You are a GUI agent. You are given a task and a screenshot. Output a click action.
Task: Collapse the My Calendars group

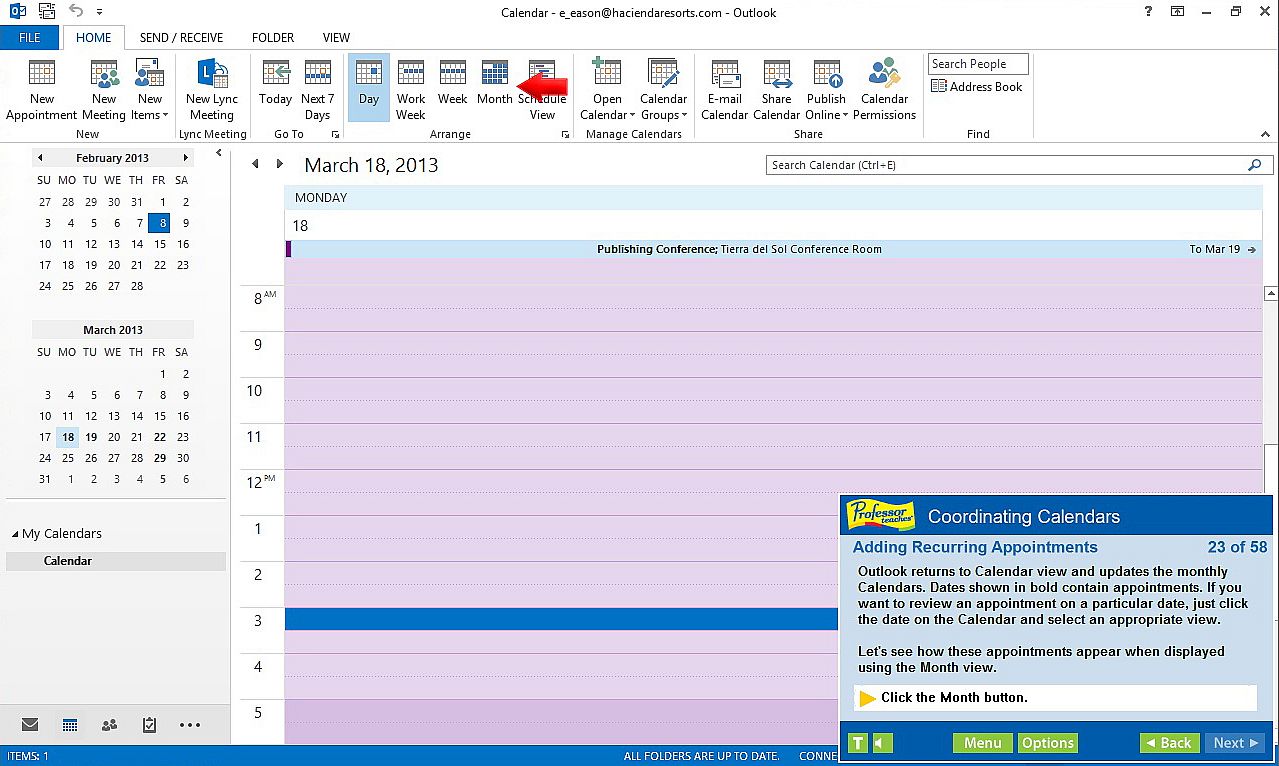(15, 534)
